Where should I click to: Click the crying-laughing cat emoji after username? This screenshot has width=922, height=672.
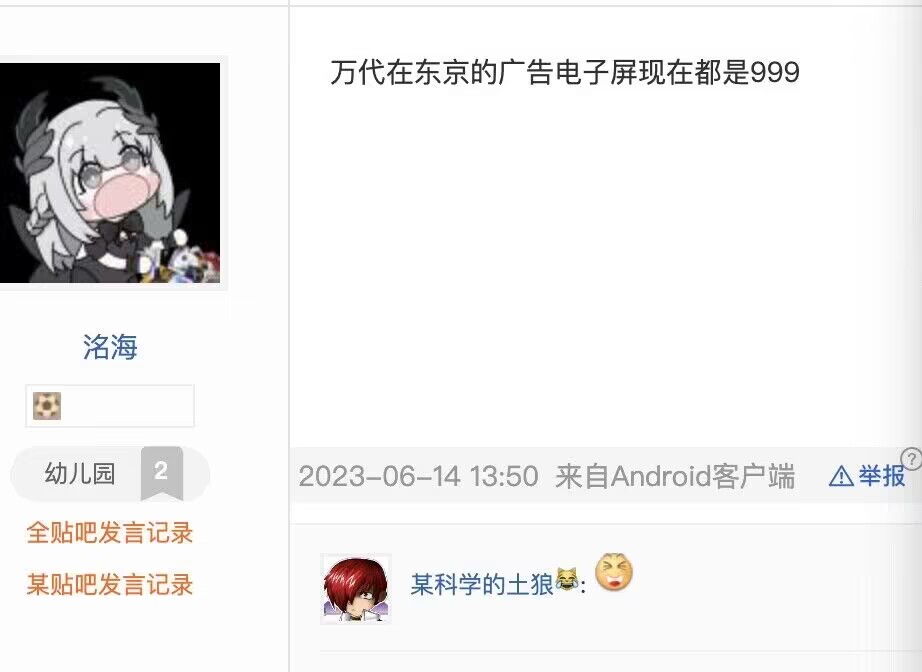tap(566, 580)
